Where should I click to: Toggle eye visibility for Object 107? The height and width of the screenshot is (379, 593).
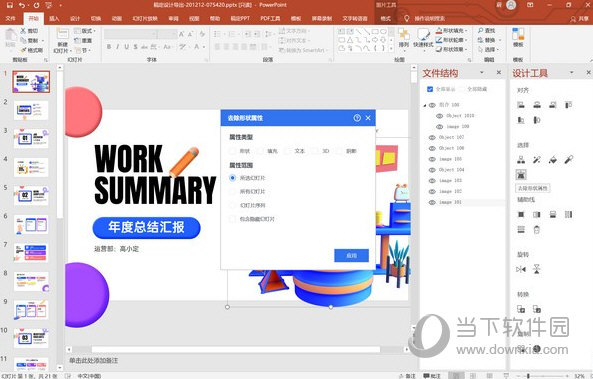pyautogui.click(x=432, y=137)
